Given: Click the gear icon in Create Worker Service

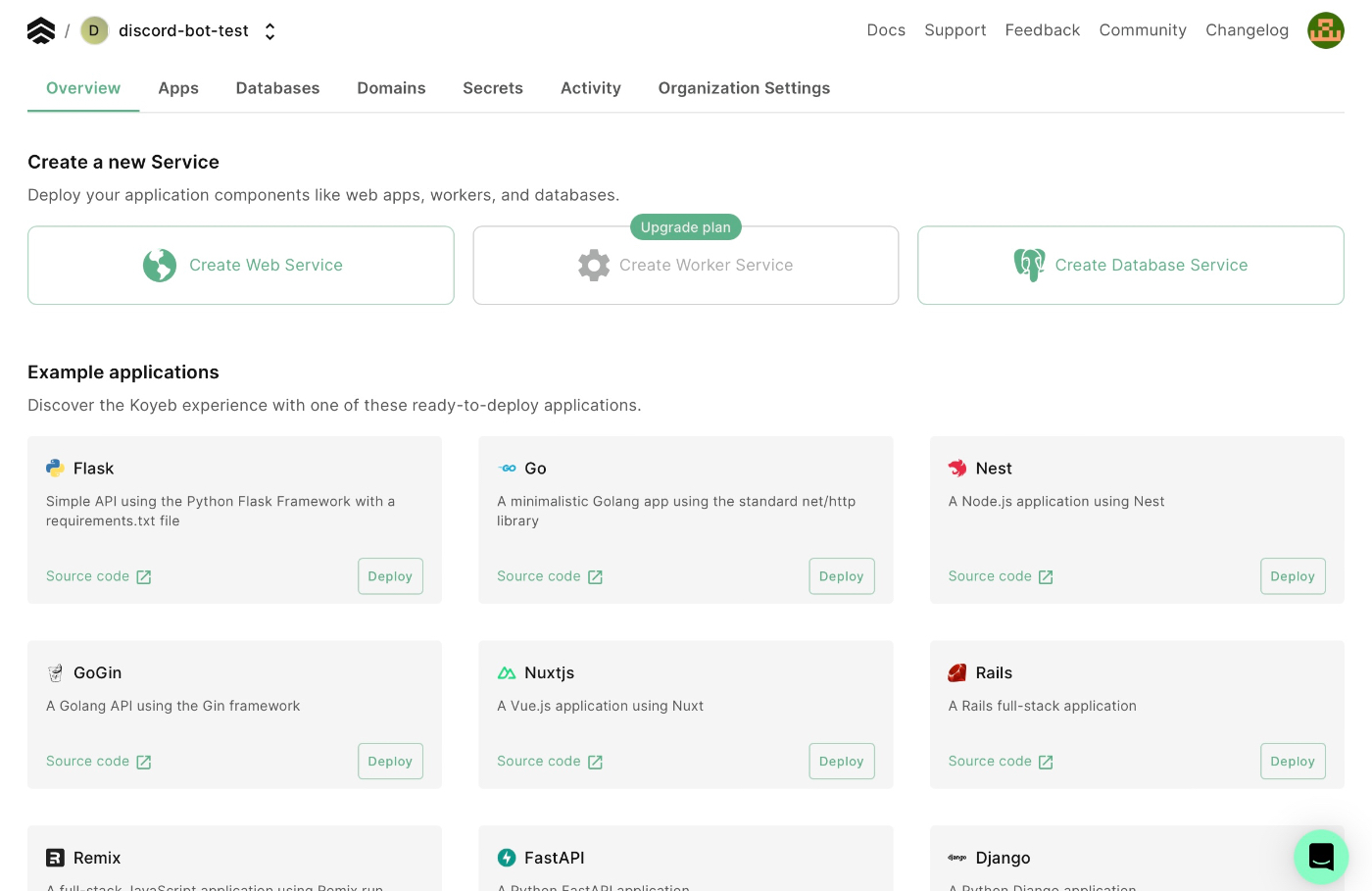Looking at the screenshot, I should coord(594,266).
